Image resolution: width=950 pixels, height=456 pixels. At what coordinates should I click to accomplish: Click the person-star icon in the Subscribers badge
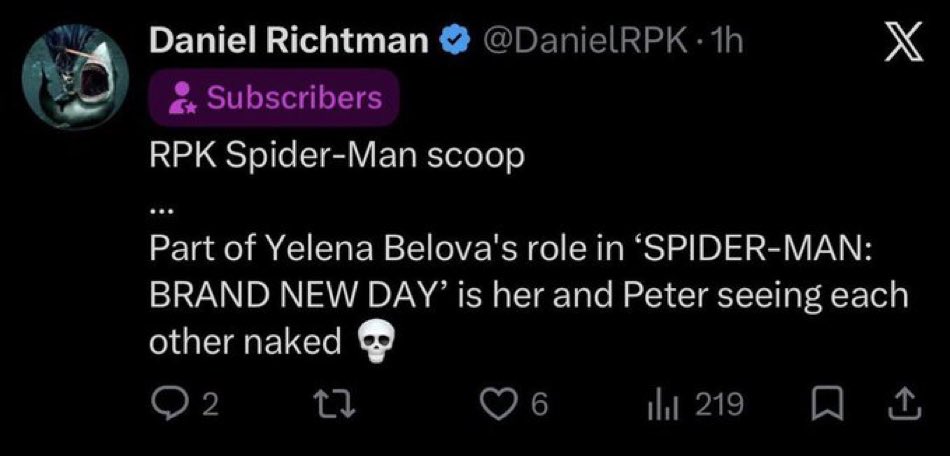point(182,99)
